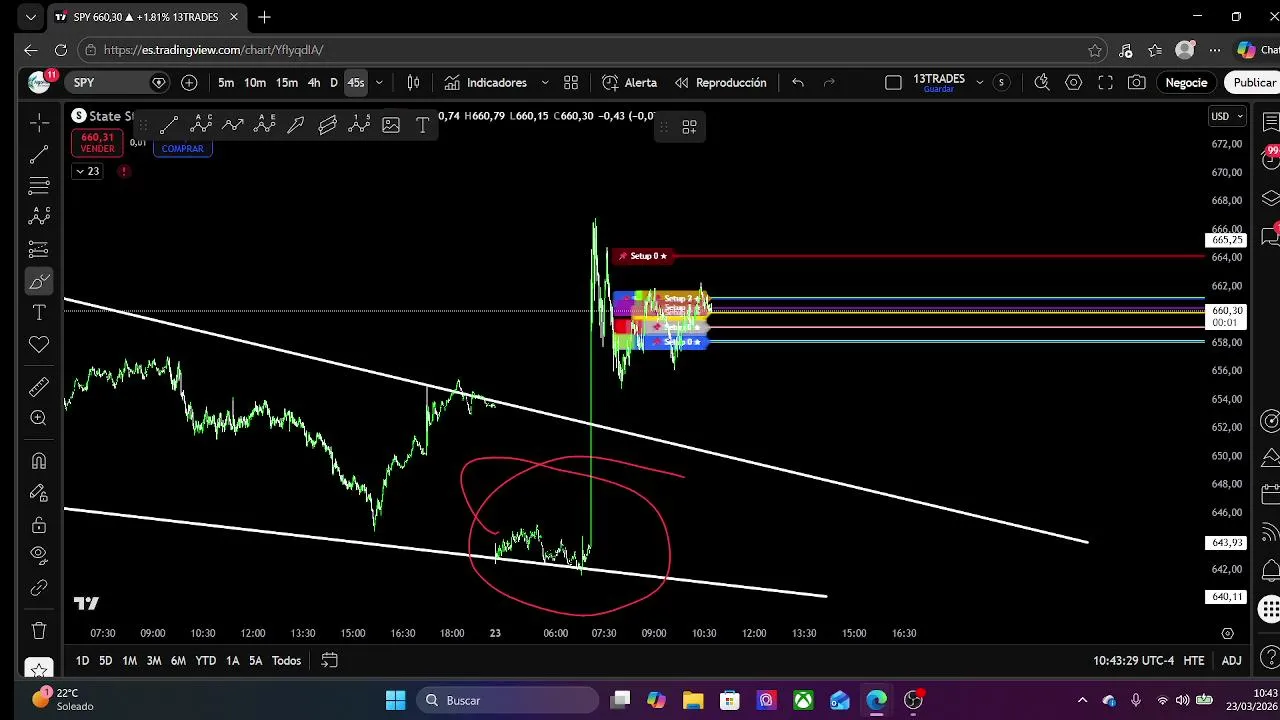Pick the image tool in floating drawing toolbar
Screen dimensions: 1280x720
coord(391,125)
